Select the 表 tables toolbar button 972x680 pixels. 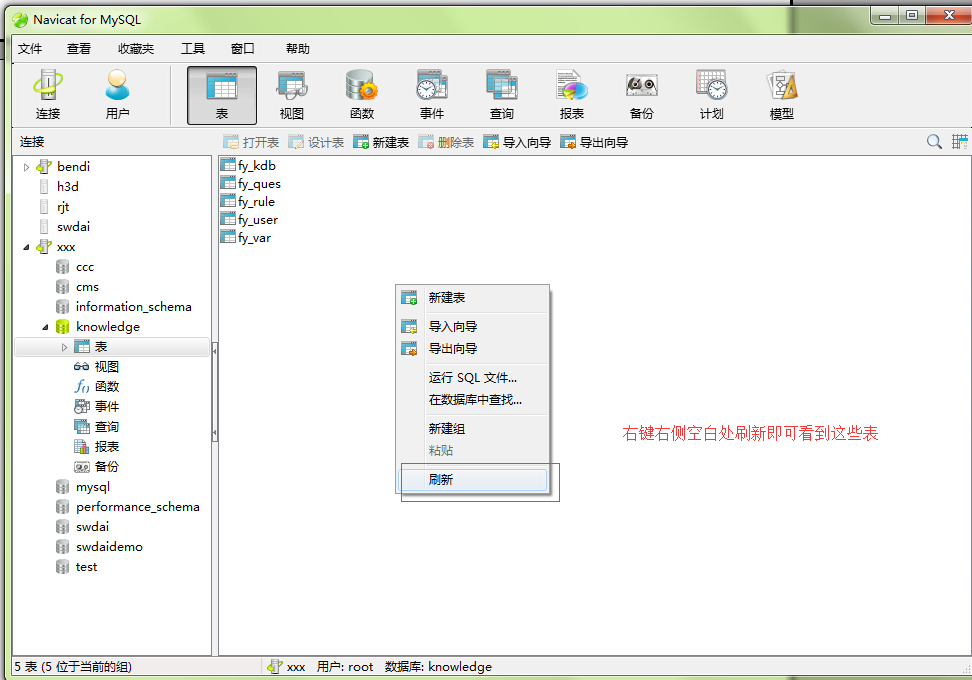[222, 95]
